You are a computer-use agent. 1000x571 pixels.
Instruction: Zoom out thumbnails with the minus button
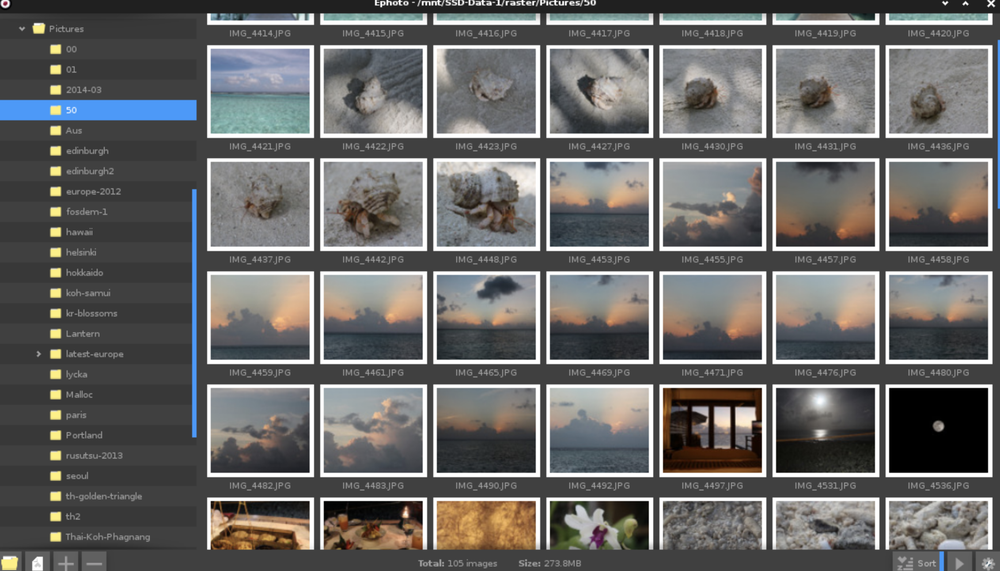(93, 562)
